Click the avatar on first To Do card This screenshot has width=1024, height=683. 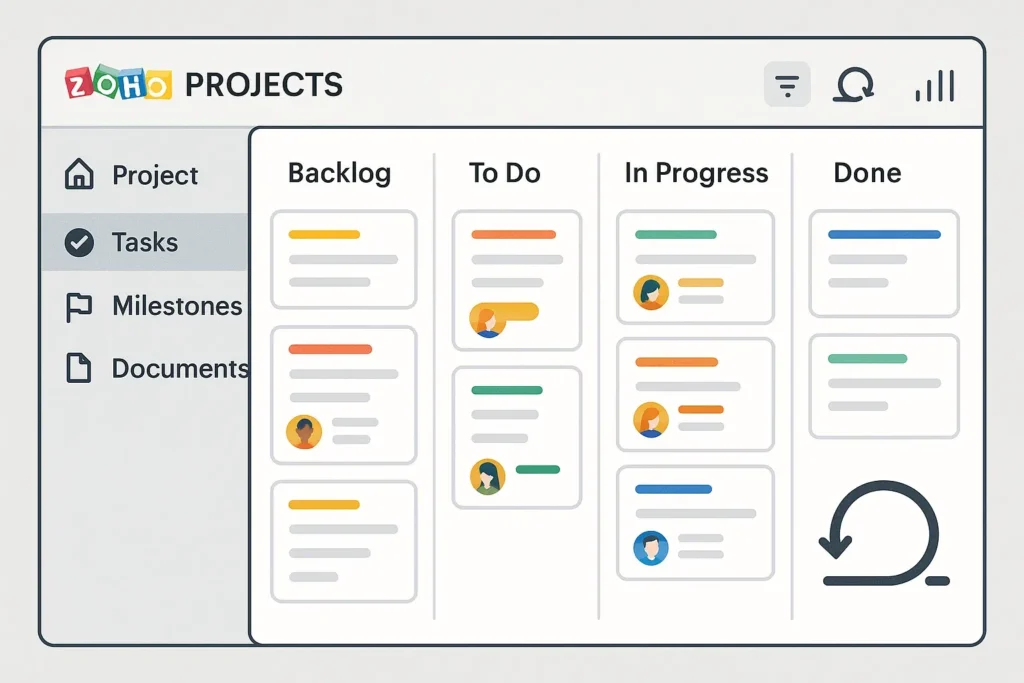[x=487, y=319]
